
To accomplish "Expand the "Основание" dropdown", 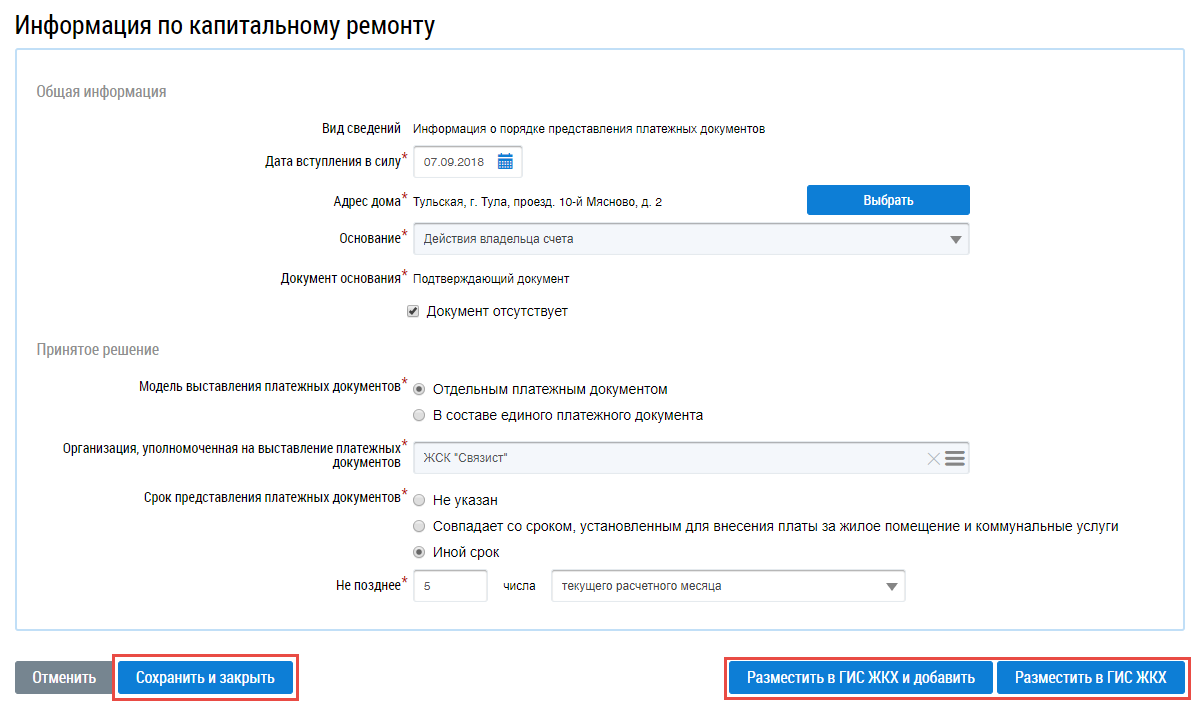I will [690, 239].
